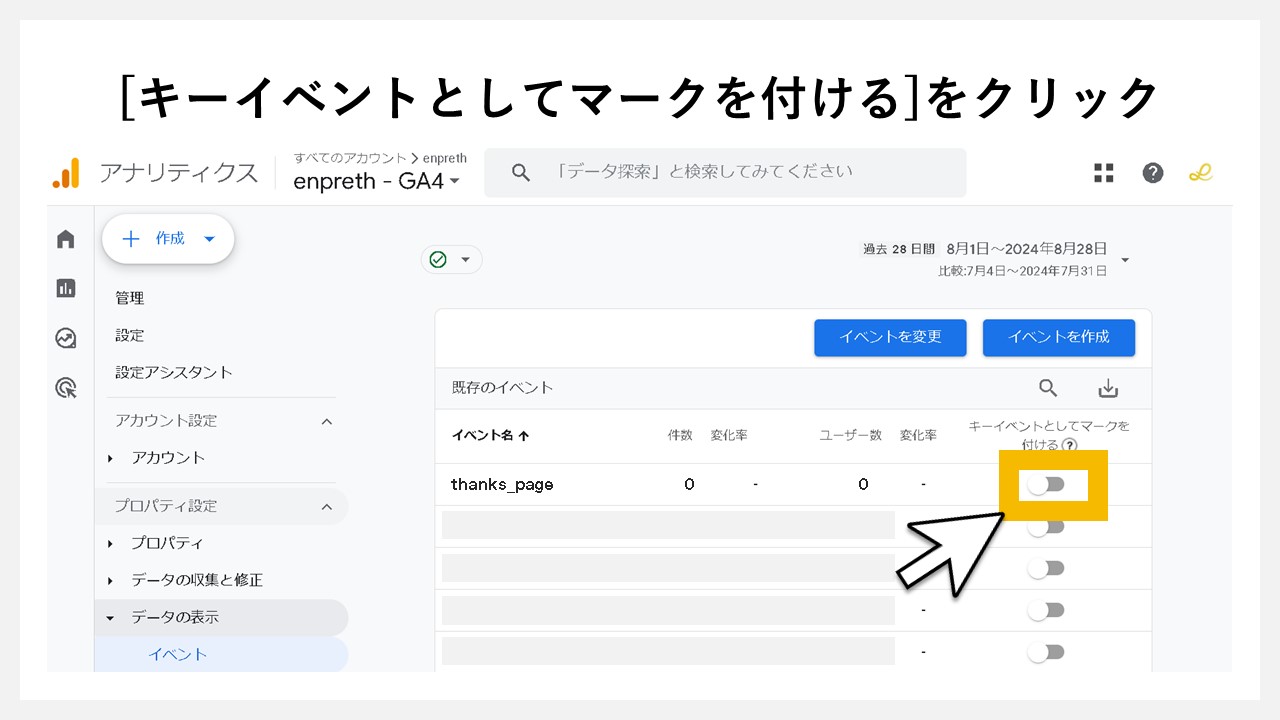
Task: Click the イベントを作成 button
Action: [x=1059, y=337]
